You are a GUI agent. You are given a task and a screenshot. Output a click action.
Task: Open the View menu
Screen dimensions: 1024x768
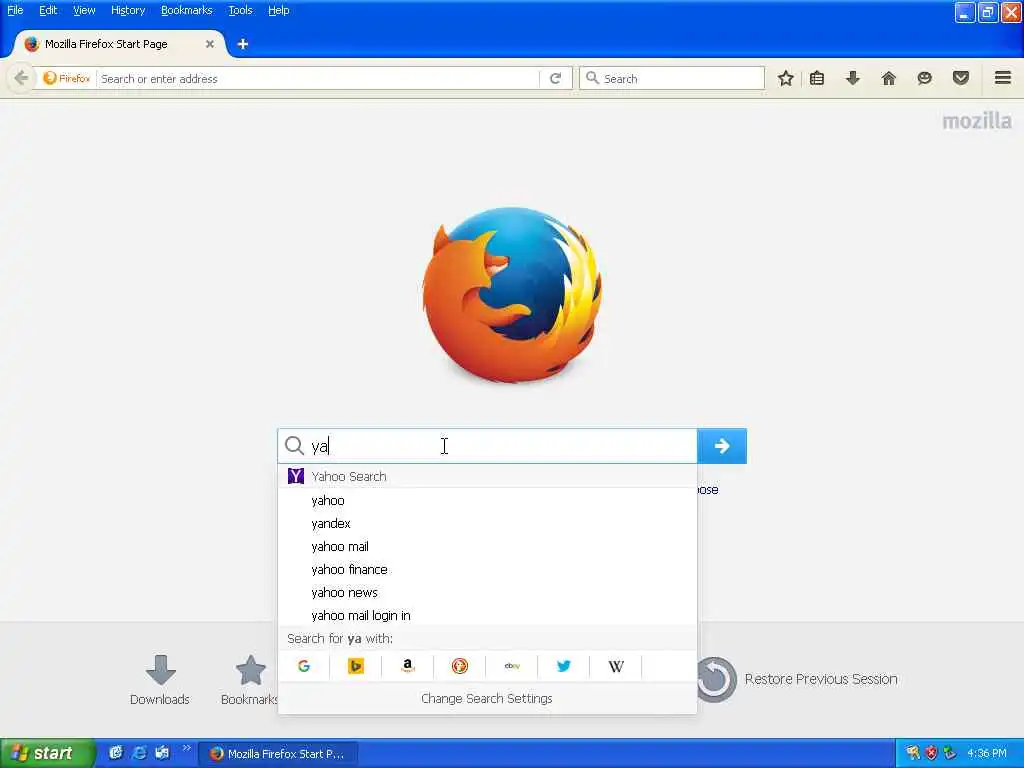coord(84,10)
